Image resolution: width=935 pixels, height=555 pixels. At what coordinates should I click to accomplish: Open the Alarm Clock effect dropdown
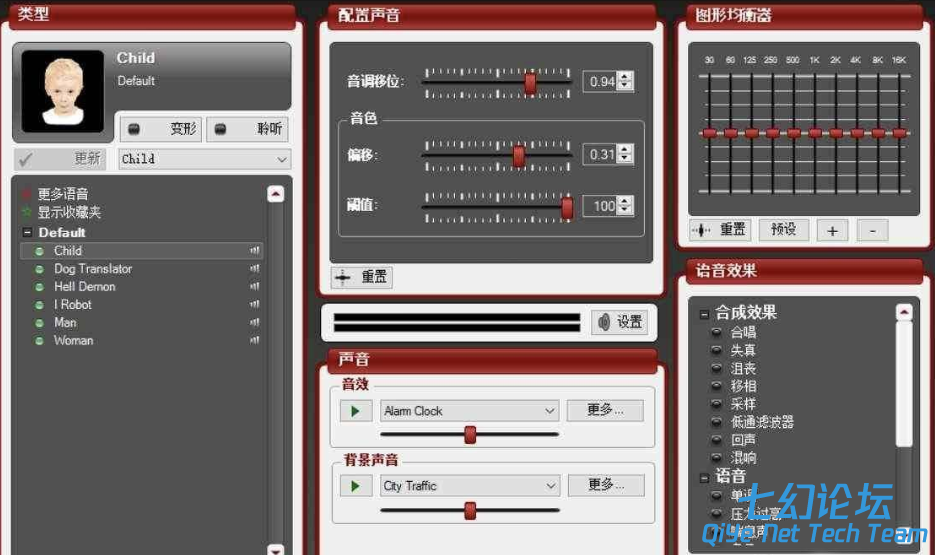click(550, 411)
